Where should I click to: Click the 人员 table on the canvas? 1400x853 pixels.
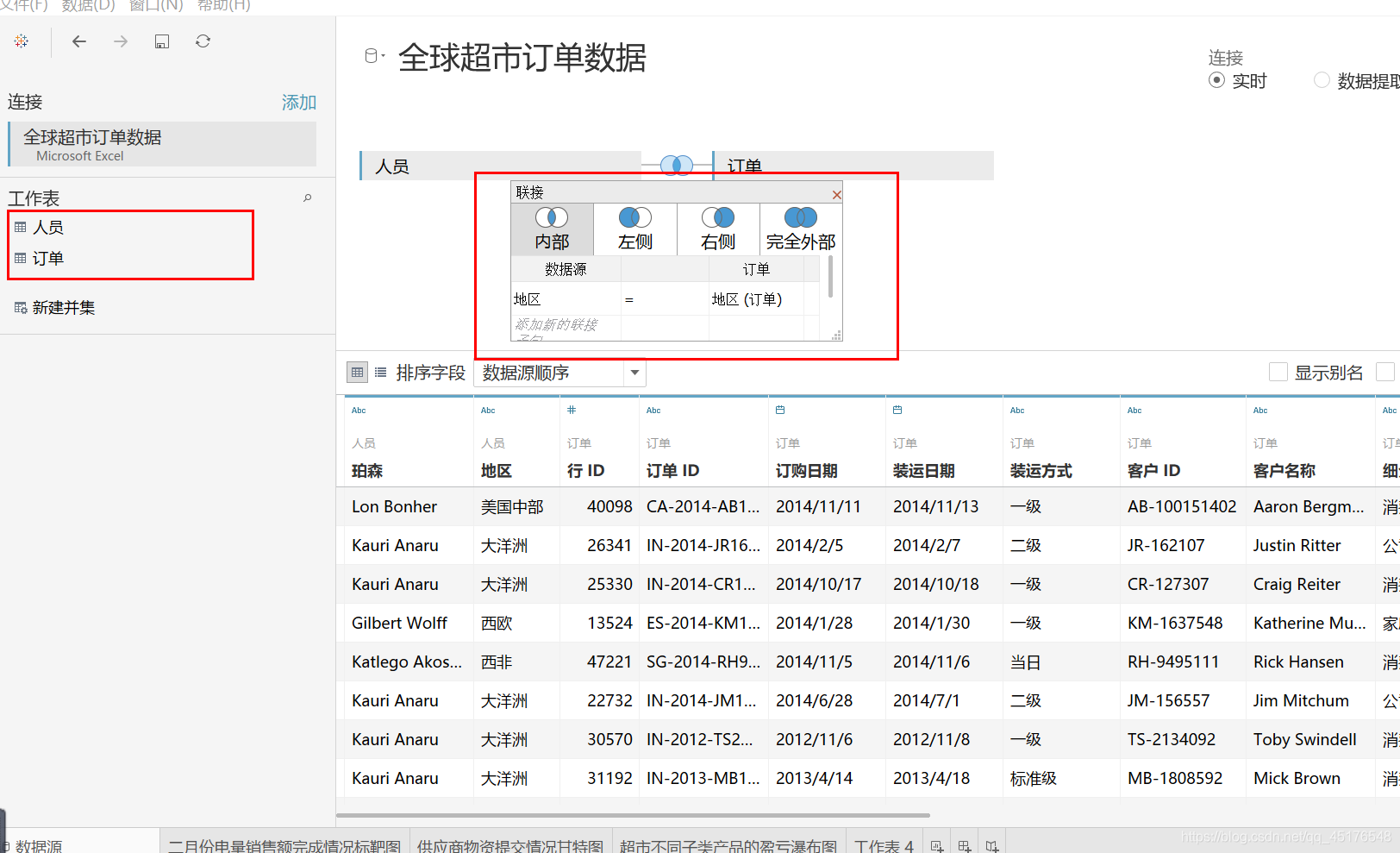[500, 166]
